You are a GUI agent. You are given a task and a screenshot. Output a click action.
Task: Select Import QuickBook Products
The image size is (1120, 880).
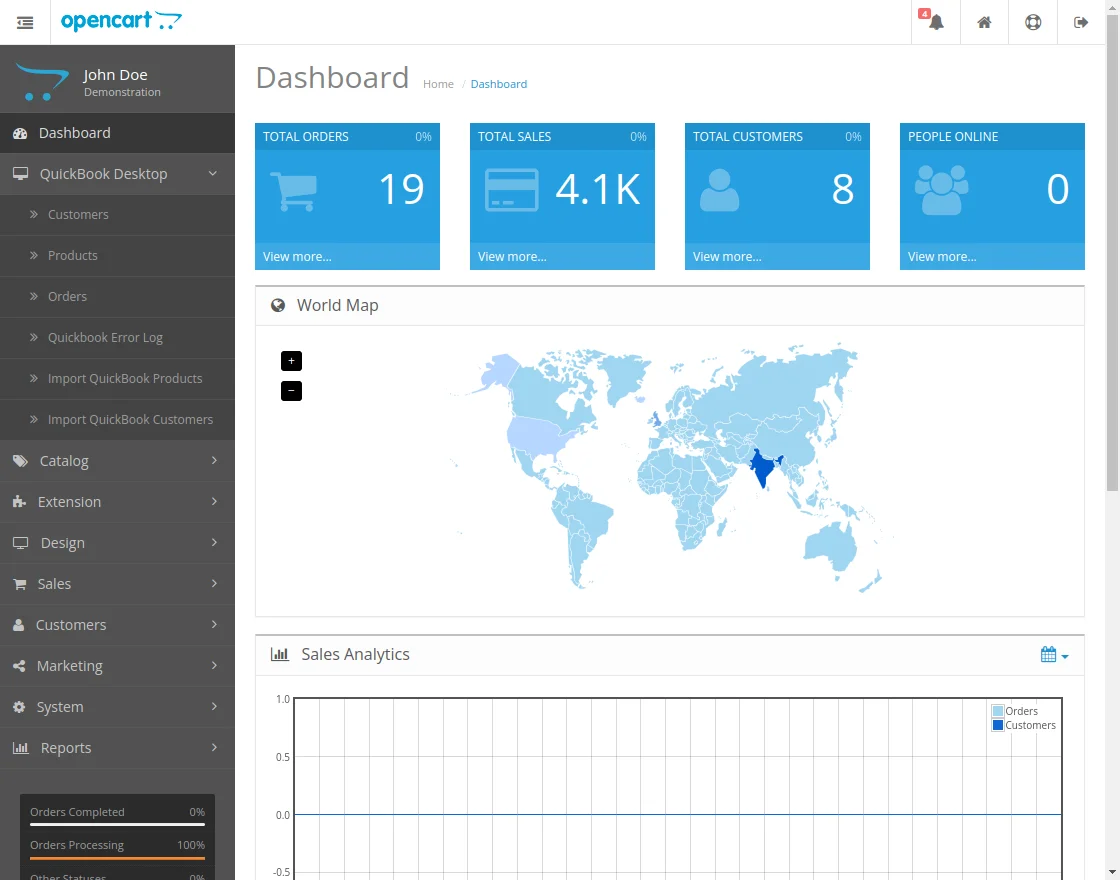(125, 379)
